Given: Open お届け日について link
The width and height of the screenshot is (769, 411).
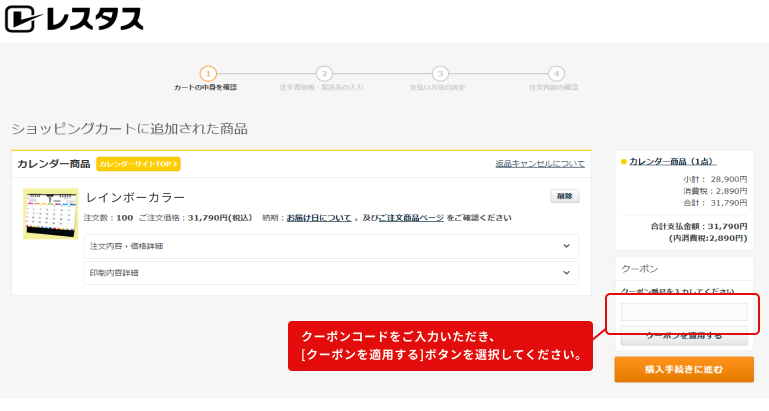Looking at the screenshot, I should 319,218.
